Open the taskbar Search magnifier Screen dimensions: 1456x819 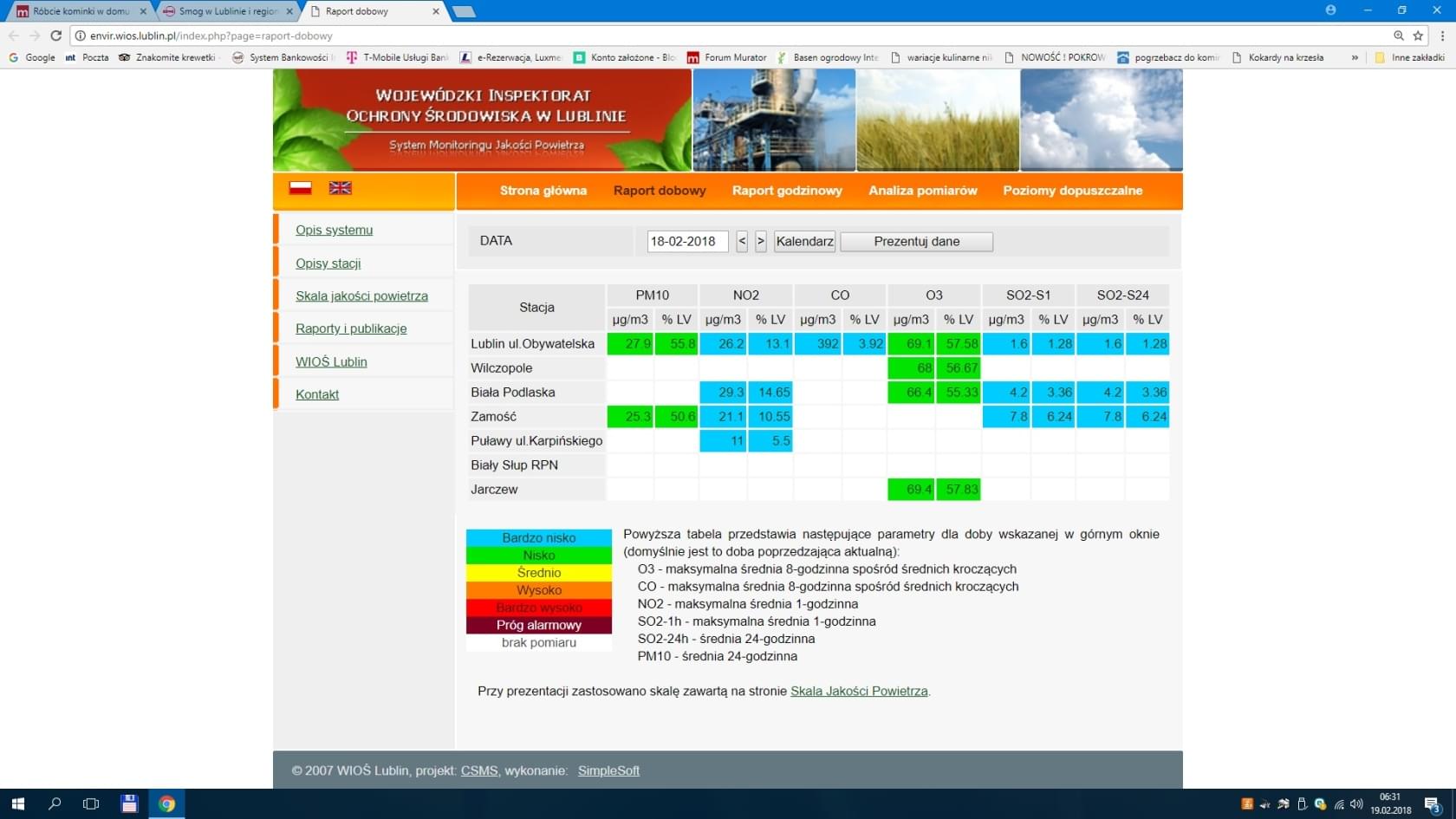point(55,803)
